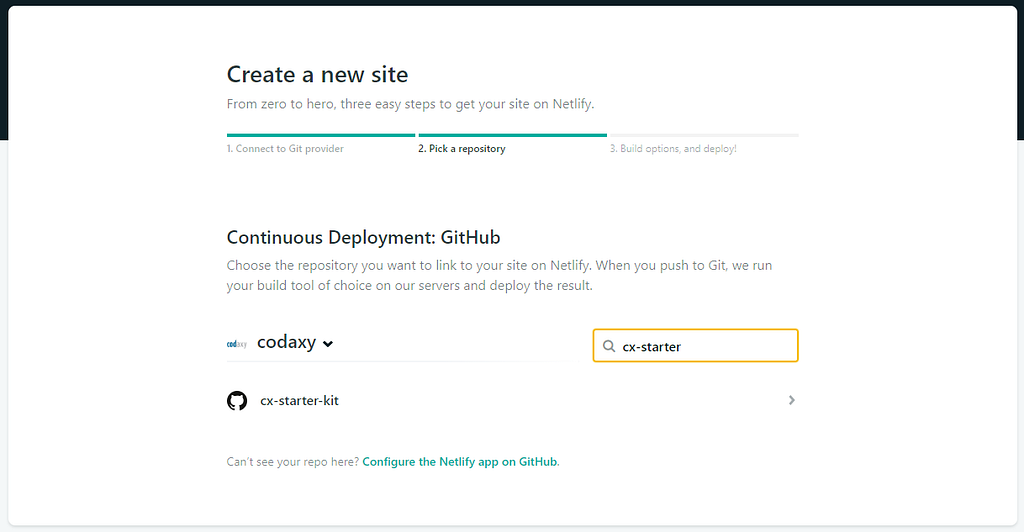The width and height of the screenshot is (1024, 532).
Task: Click the magnifying glass search icon
Action: (609, 346)
